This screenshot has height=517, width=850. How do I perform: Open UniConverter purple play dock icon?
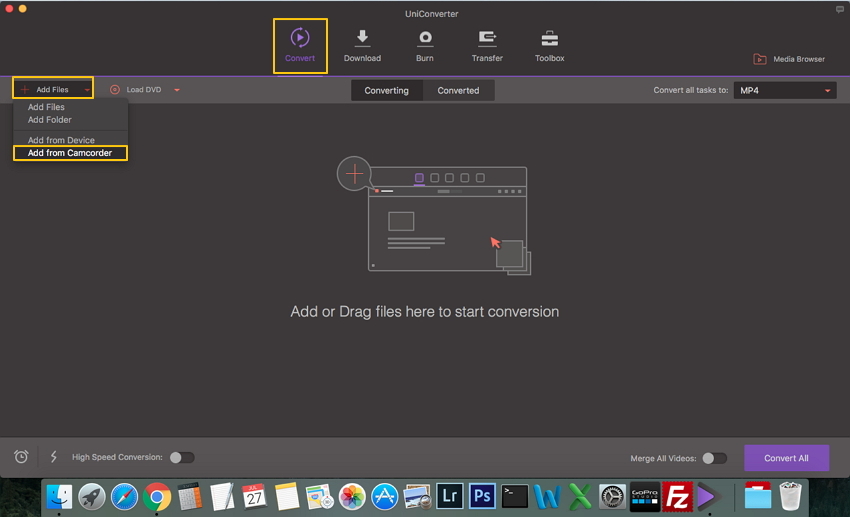[x=709, y=496]
